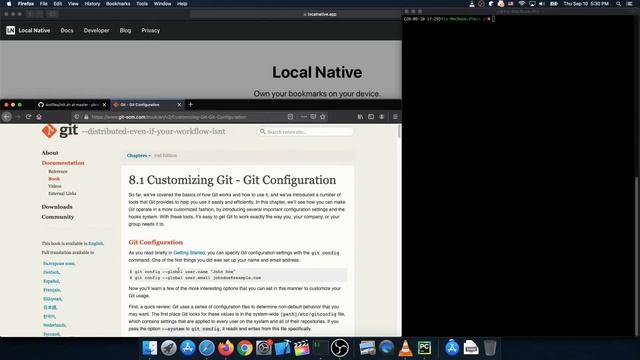Open the File menu
This screenshot has height=360, width=640.
point(43,4)
